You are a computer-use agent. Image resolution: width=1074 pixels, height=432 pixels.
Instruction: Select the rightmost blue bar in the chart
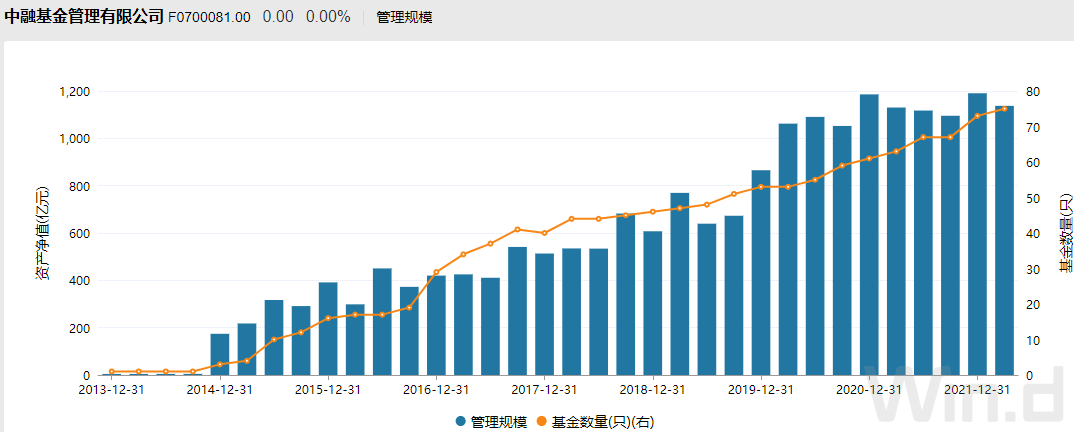tap(1004, 240)
